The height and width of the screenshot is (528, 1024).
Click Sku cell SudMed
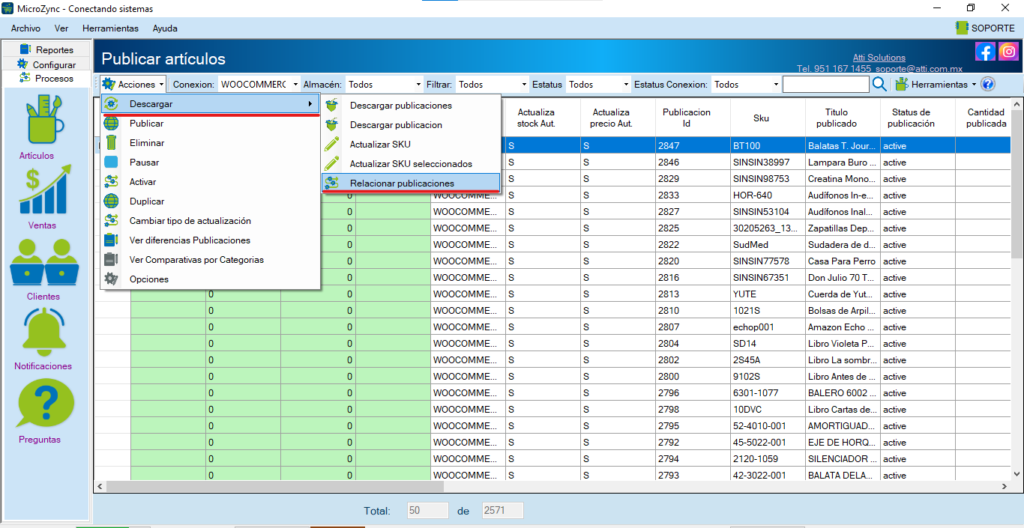pyautogui.click(x=767, y=244)
